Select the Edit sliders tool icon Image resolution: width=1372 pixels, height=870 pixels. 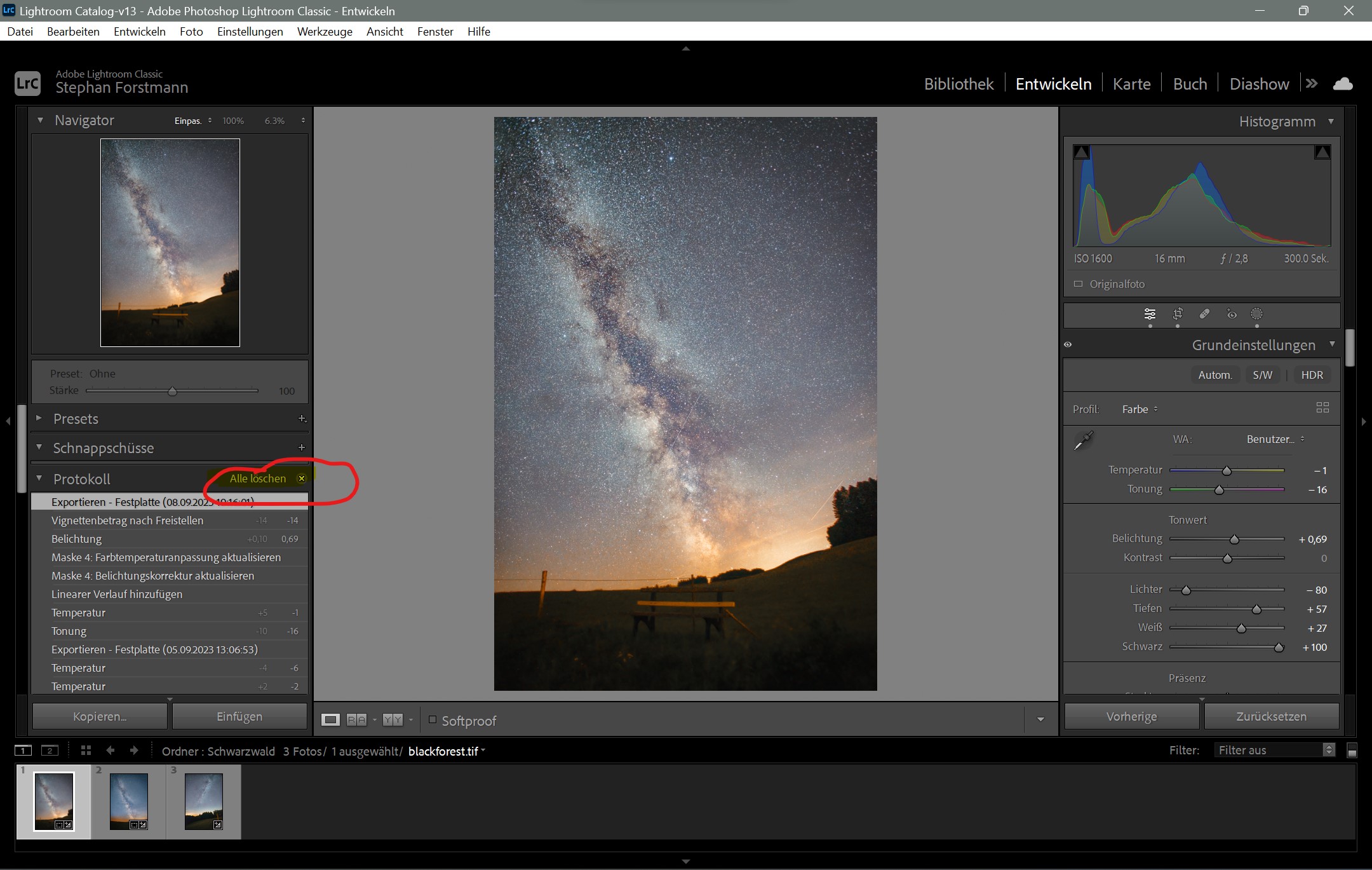[x=1150, y=314]
